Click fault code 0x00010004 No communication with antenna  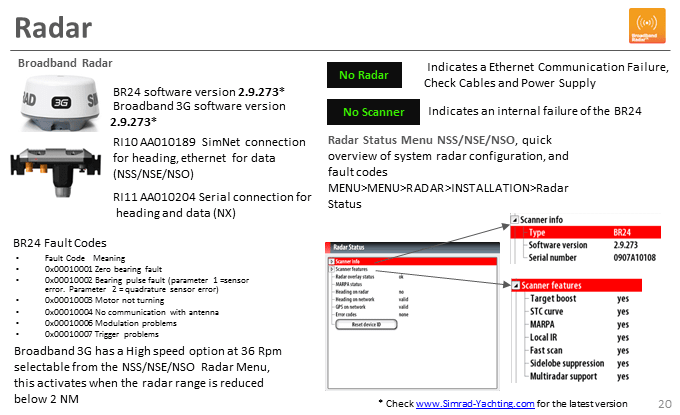tap(132, 312)
